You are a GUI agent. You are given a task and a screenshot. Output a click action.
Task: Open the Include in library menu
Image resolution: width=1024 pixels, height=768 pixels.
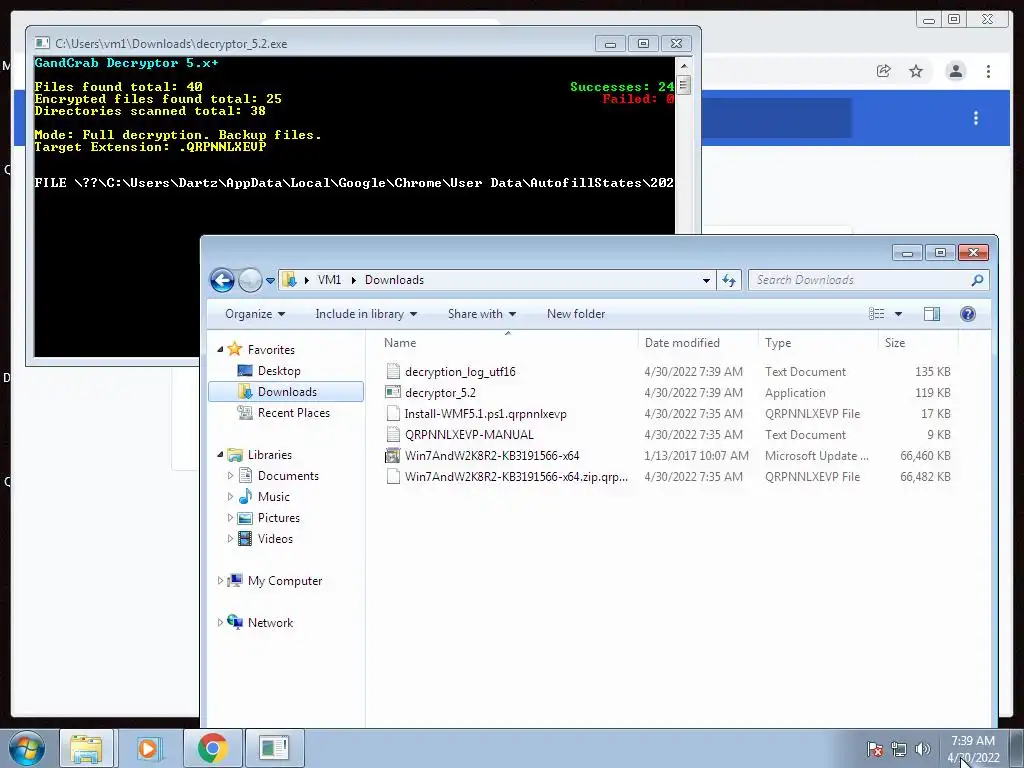(366, 314)
